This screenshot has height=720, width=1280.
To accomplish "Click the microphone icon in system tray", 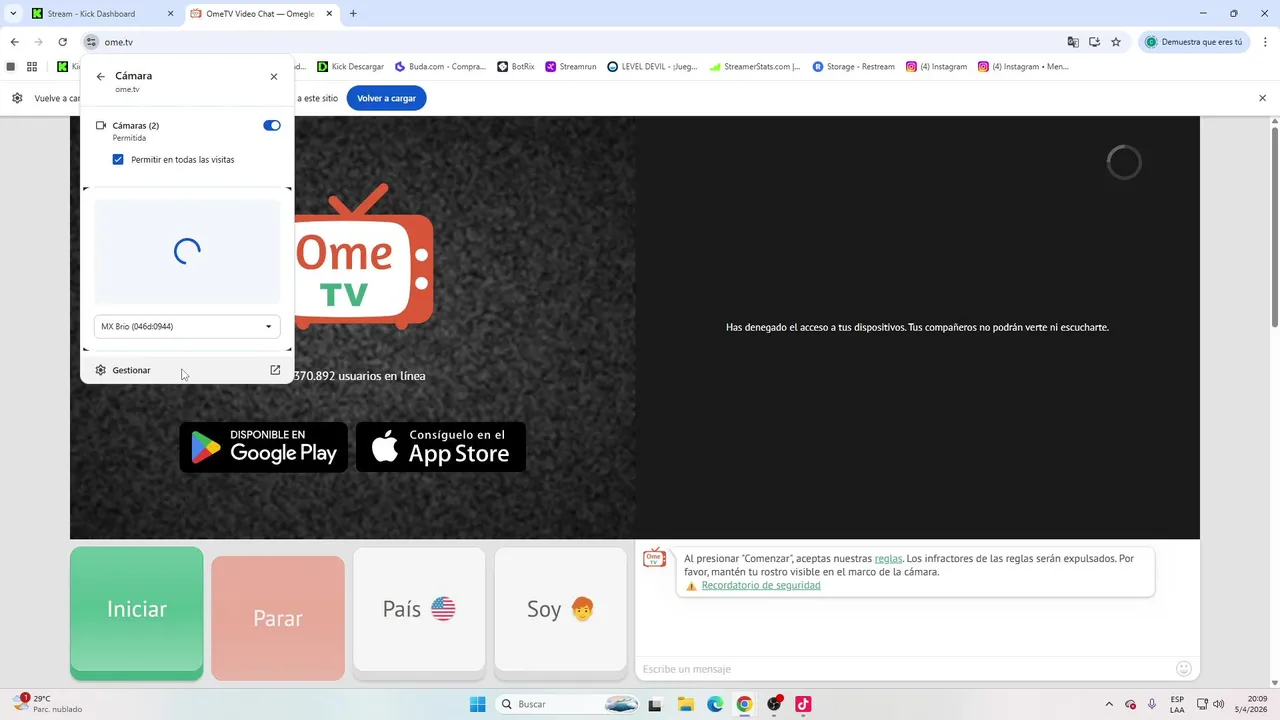I will coord(1152,704).
